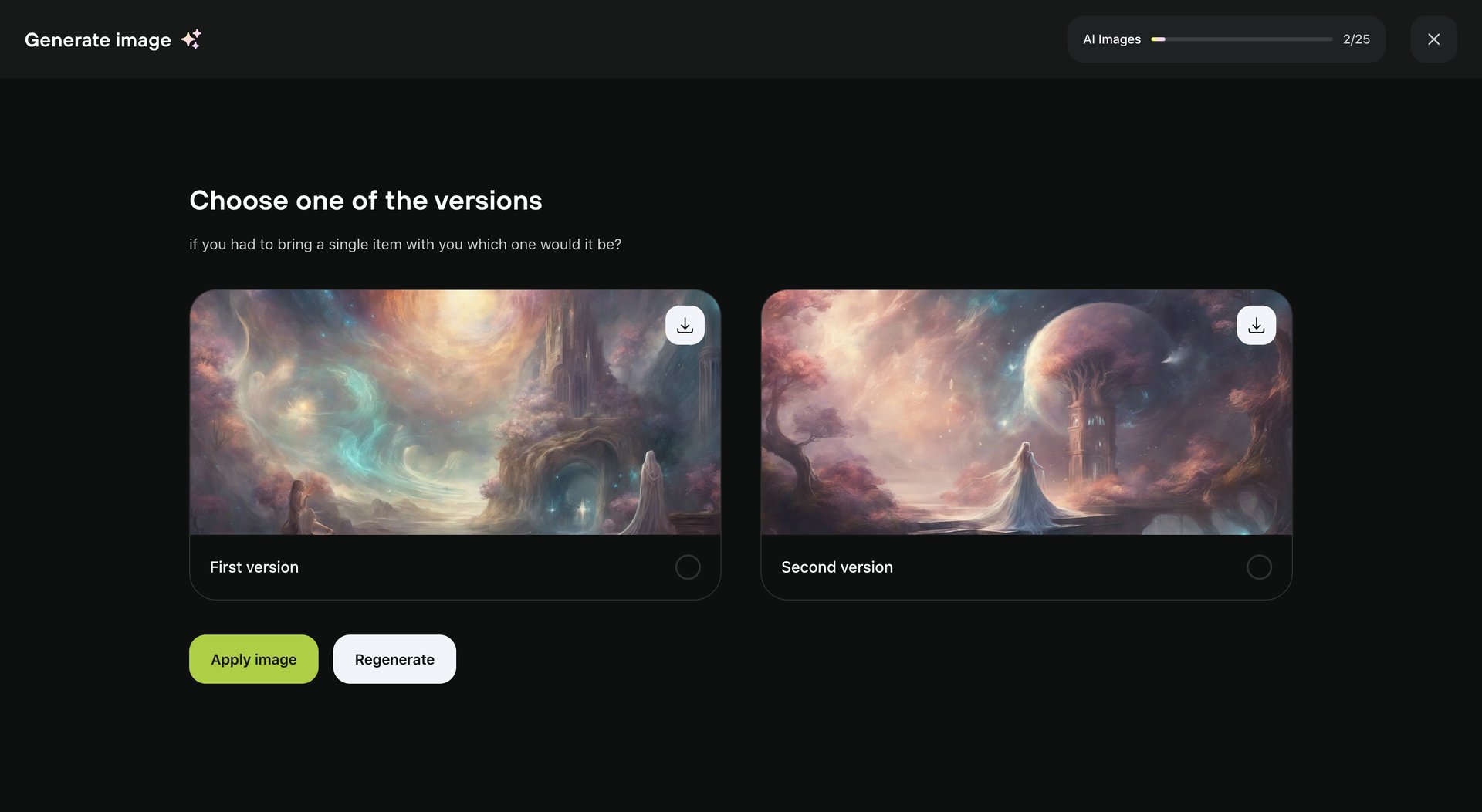The width and height of the screenshot is (1482, 812).
Task: Click the AI Images label in the header
Action: (1111, 39)
